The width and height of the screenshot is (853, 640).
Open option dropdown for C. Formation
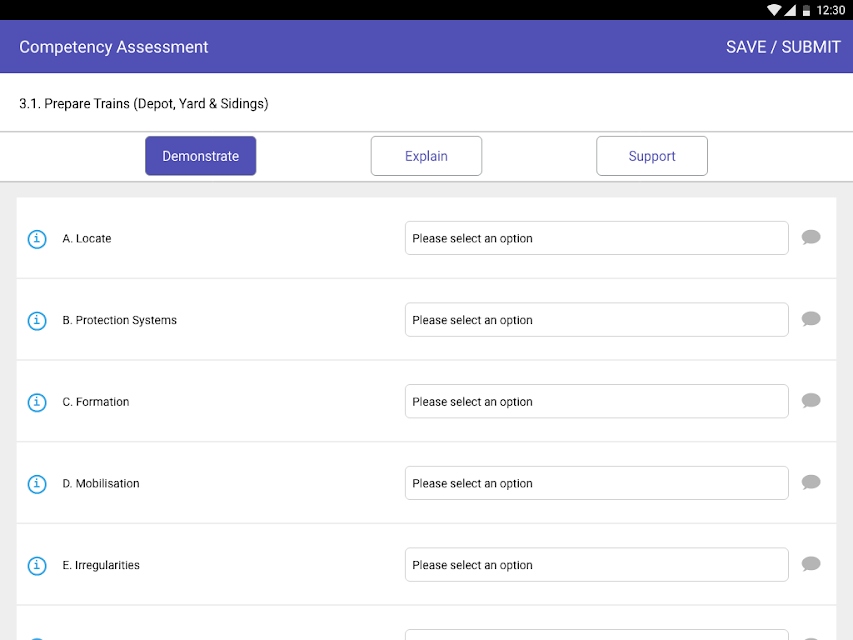click(597, 401)
